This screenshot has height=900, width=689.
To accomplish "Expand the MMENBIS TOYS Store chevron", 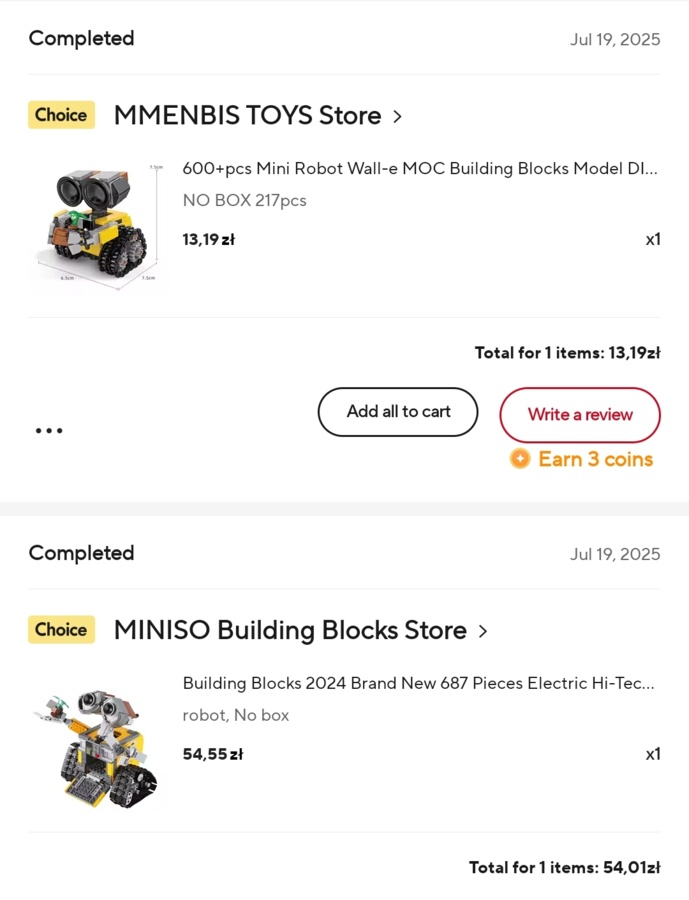I will coord(397,116).
